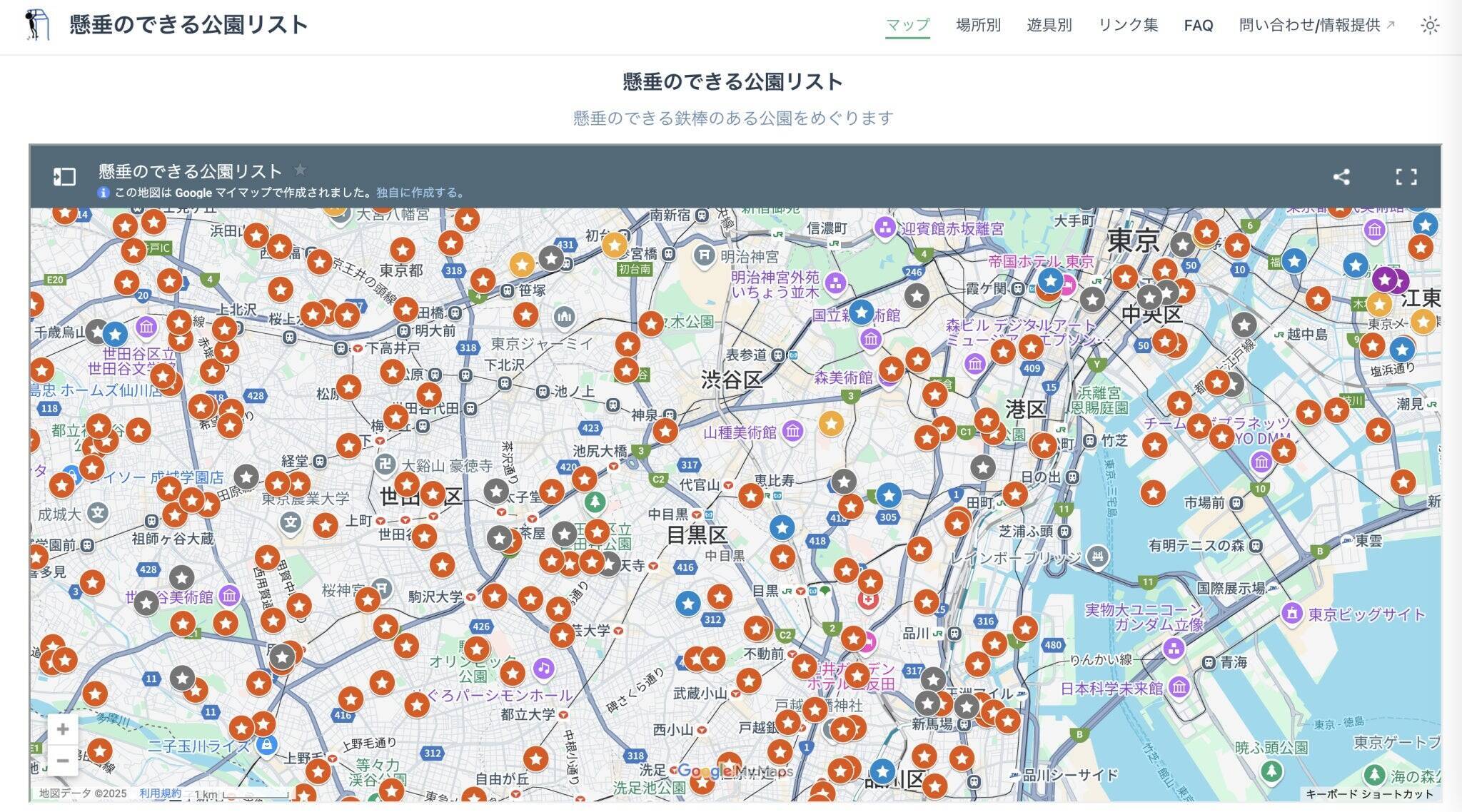The width and height of the screenshot is (1462, 812).
Task: Click the site logo pull-up icon
Action: tap(36, 25)
